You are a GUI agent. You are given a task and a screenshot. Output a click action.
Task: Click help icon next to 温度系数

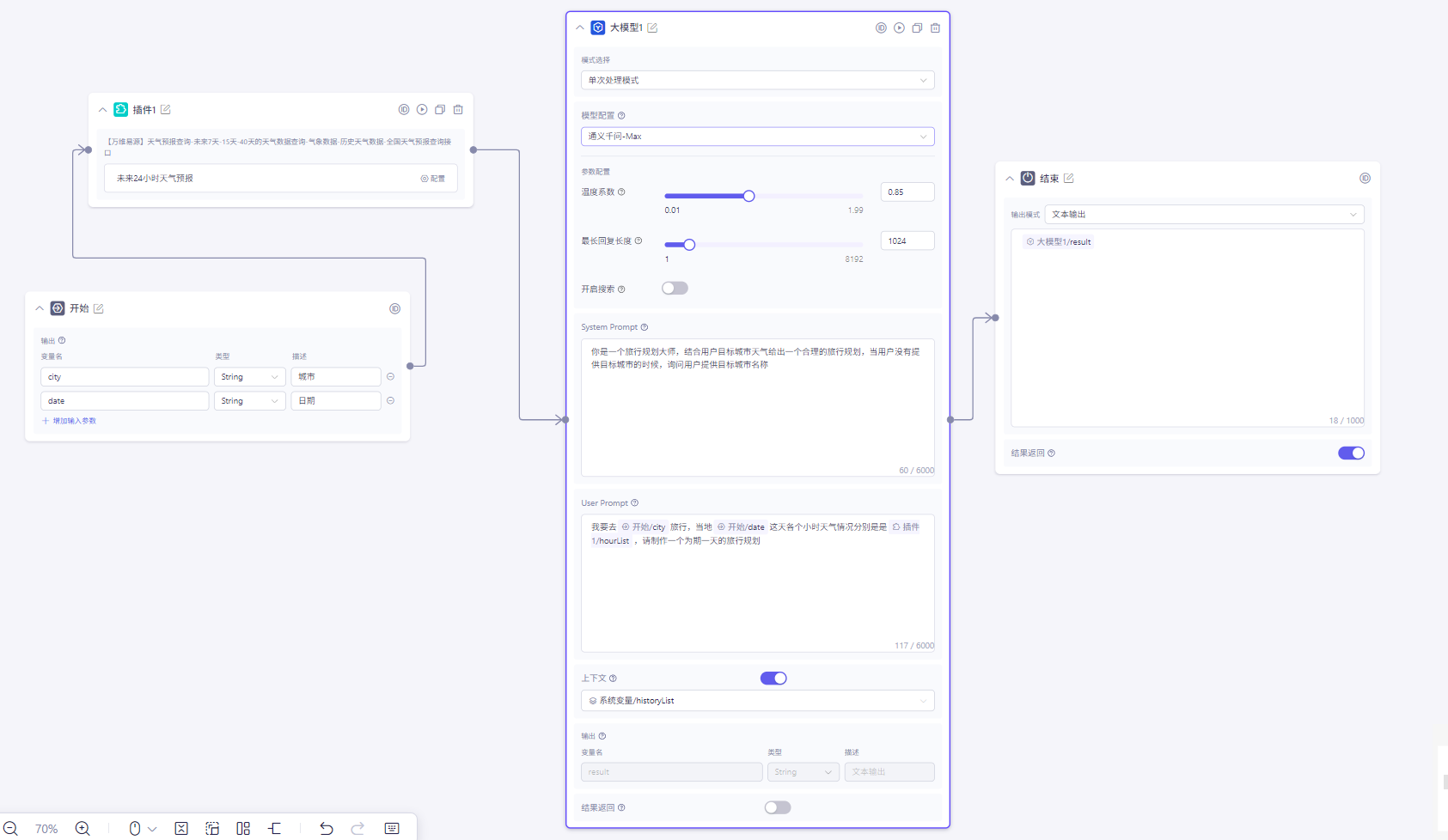(x=621, y=192)
